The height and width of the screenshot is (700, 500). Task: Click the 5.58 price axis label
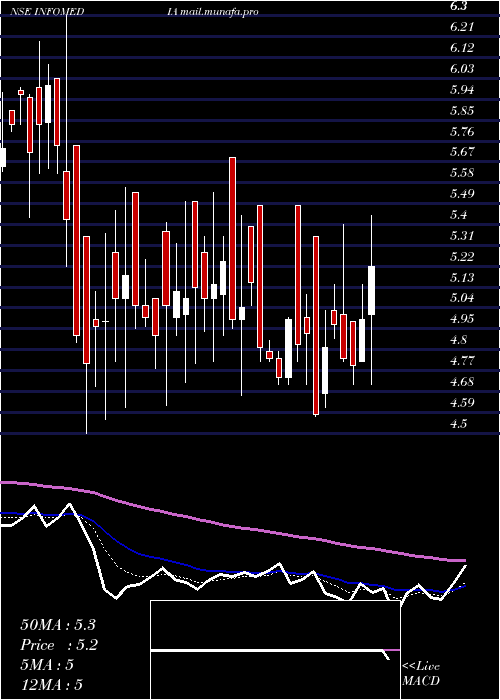[462, 173]
